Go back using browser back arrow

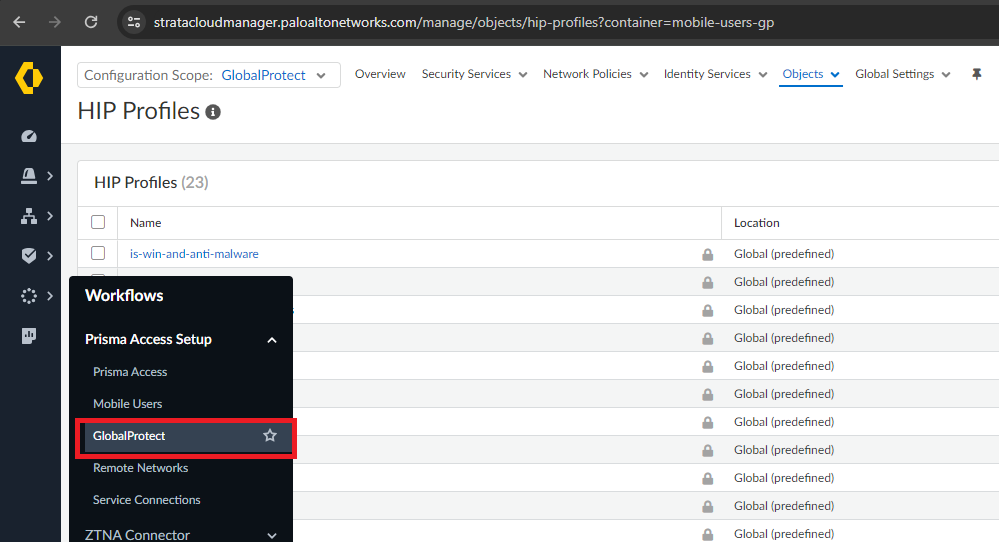pos(19,22)
